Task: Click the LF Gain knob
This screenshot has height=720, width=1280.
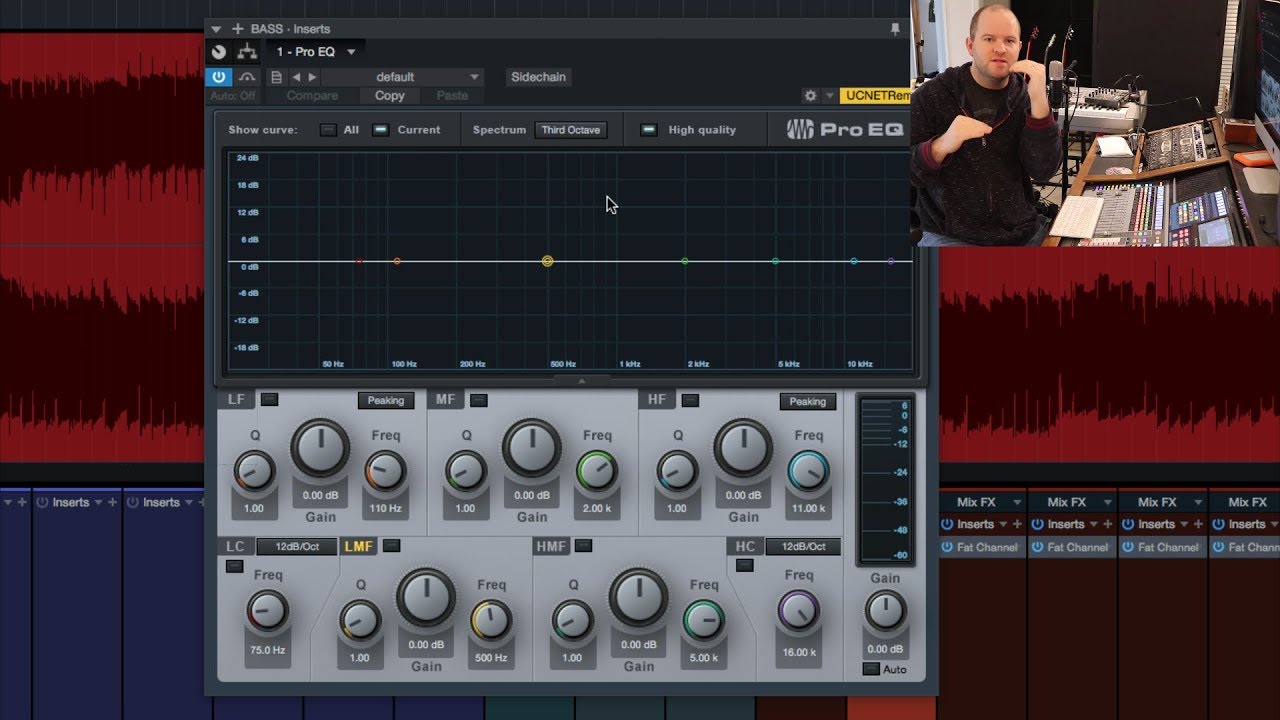Action: 320,448
